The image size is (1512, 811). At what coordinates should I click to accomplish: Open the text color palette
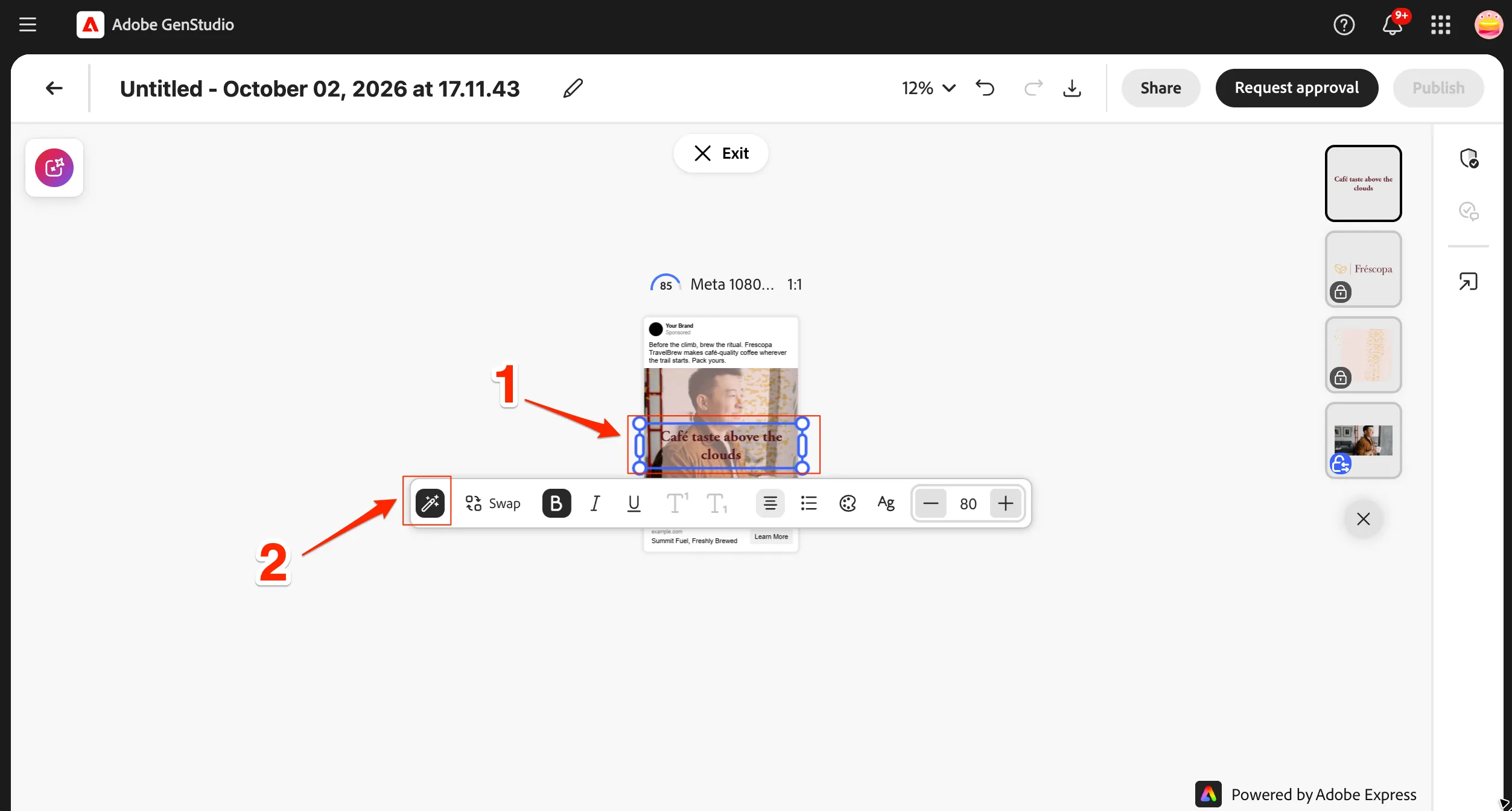(x=848, y=503)
